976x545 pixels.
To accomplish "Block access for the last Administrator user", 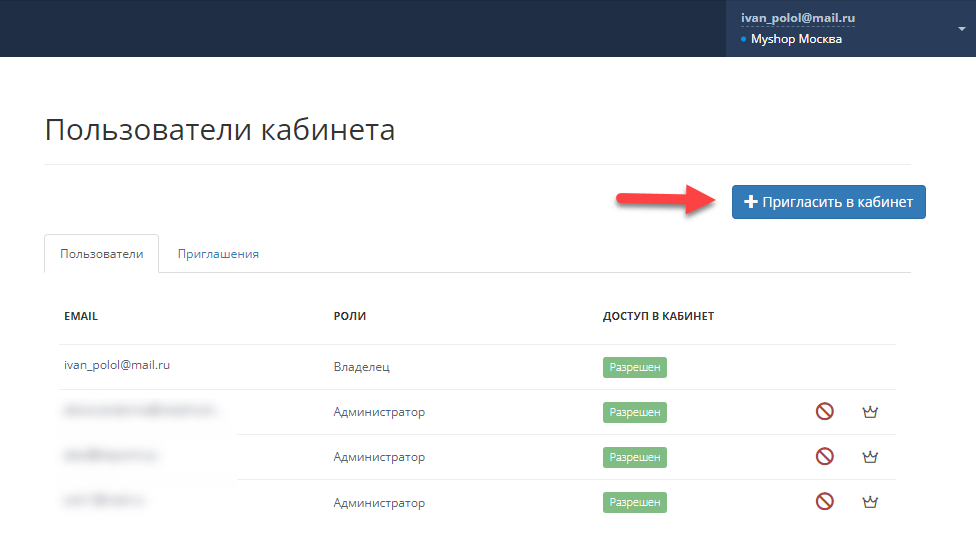I will [824, 501].
